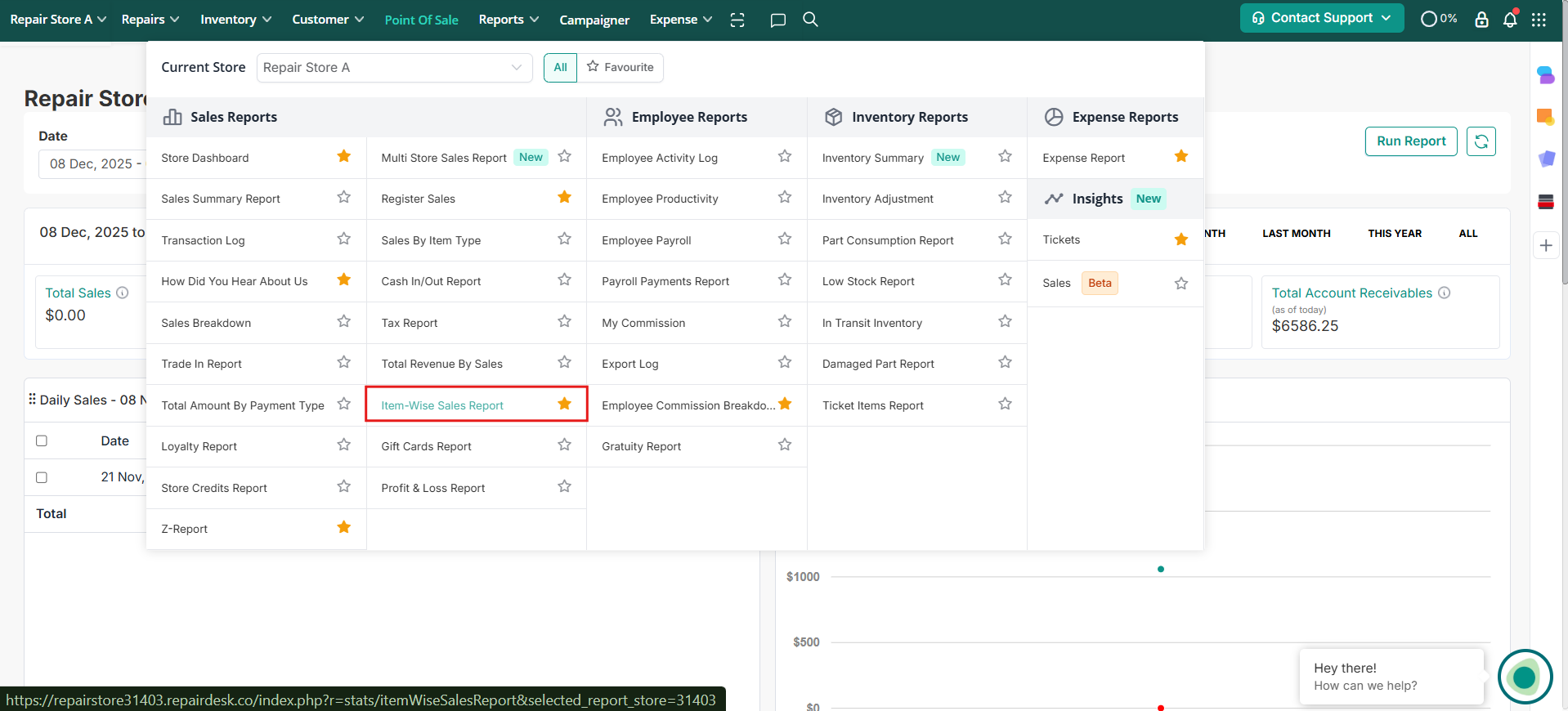Open the Contact Support dropdown

(1321, 18)
